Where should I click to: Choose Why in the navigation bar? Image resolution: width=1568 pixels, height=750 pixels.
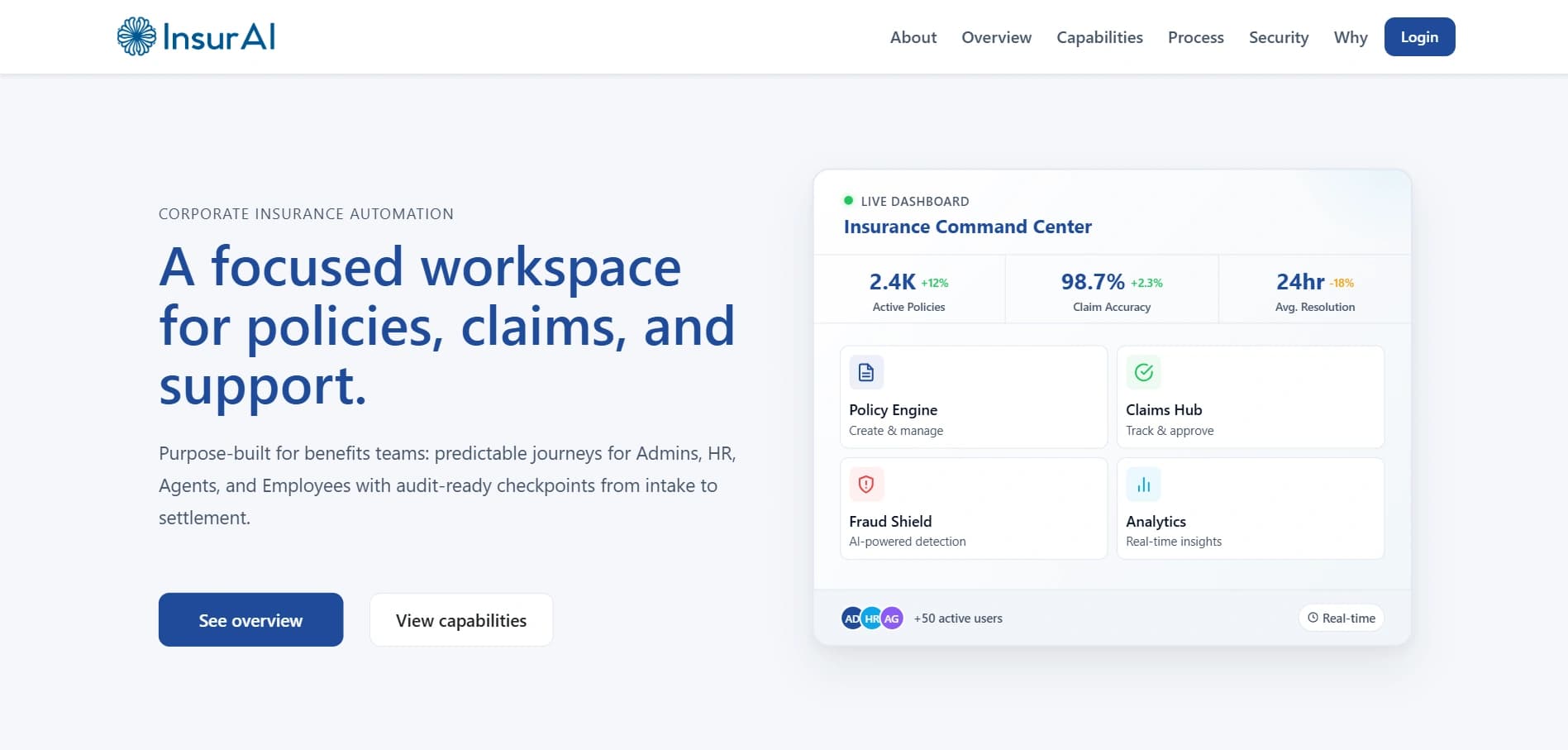click(1351, 37)
